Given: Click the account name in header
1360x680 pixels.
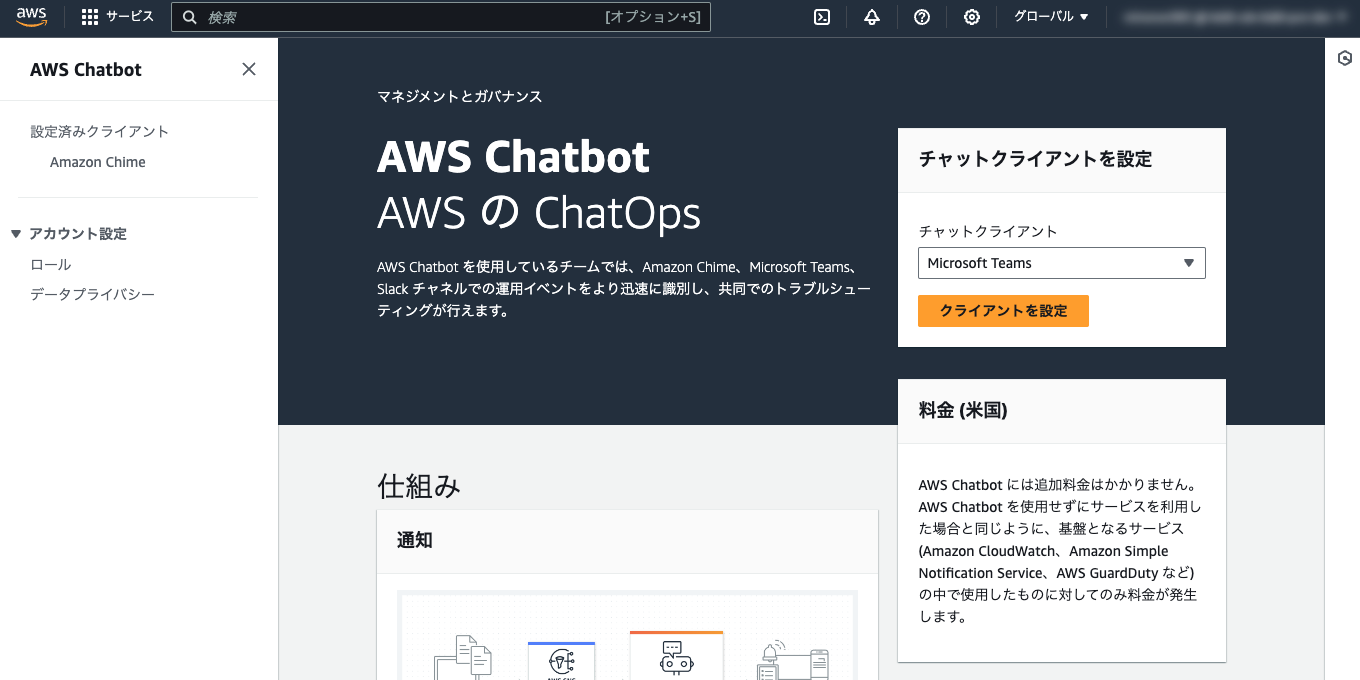Looking at the screenshot, I should tap(1235, 17).
